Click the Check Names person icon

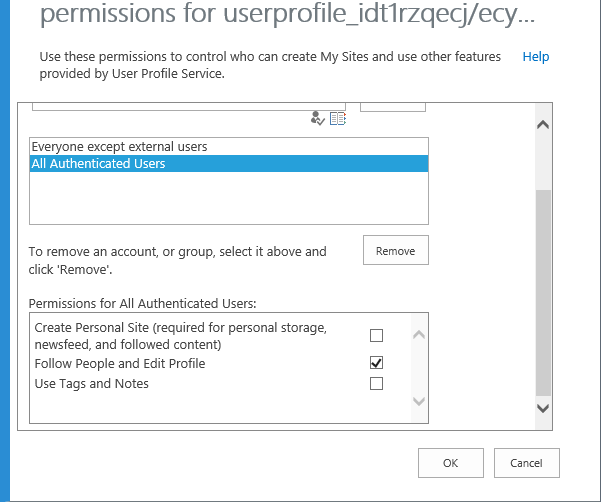point(317,118)
